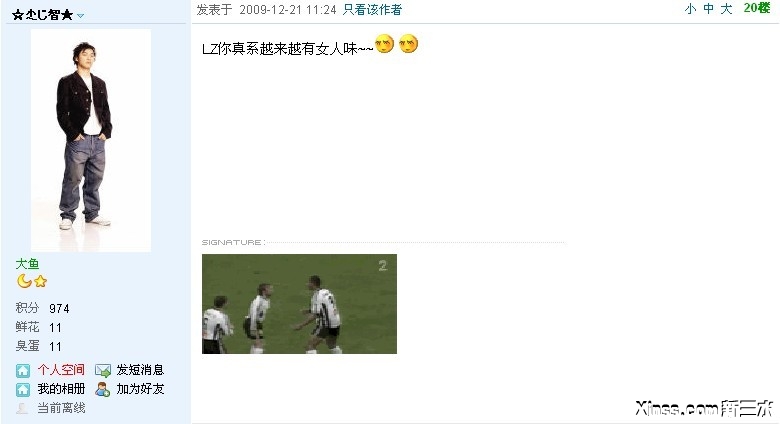Set font size to 小

(690, 9)
